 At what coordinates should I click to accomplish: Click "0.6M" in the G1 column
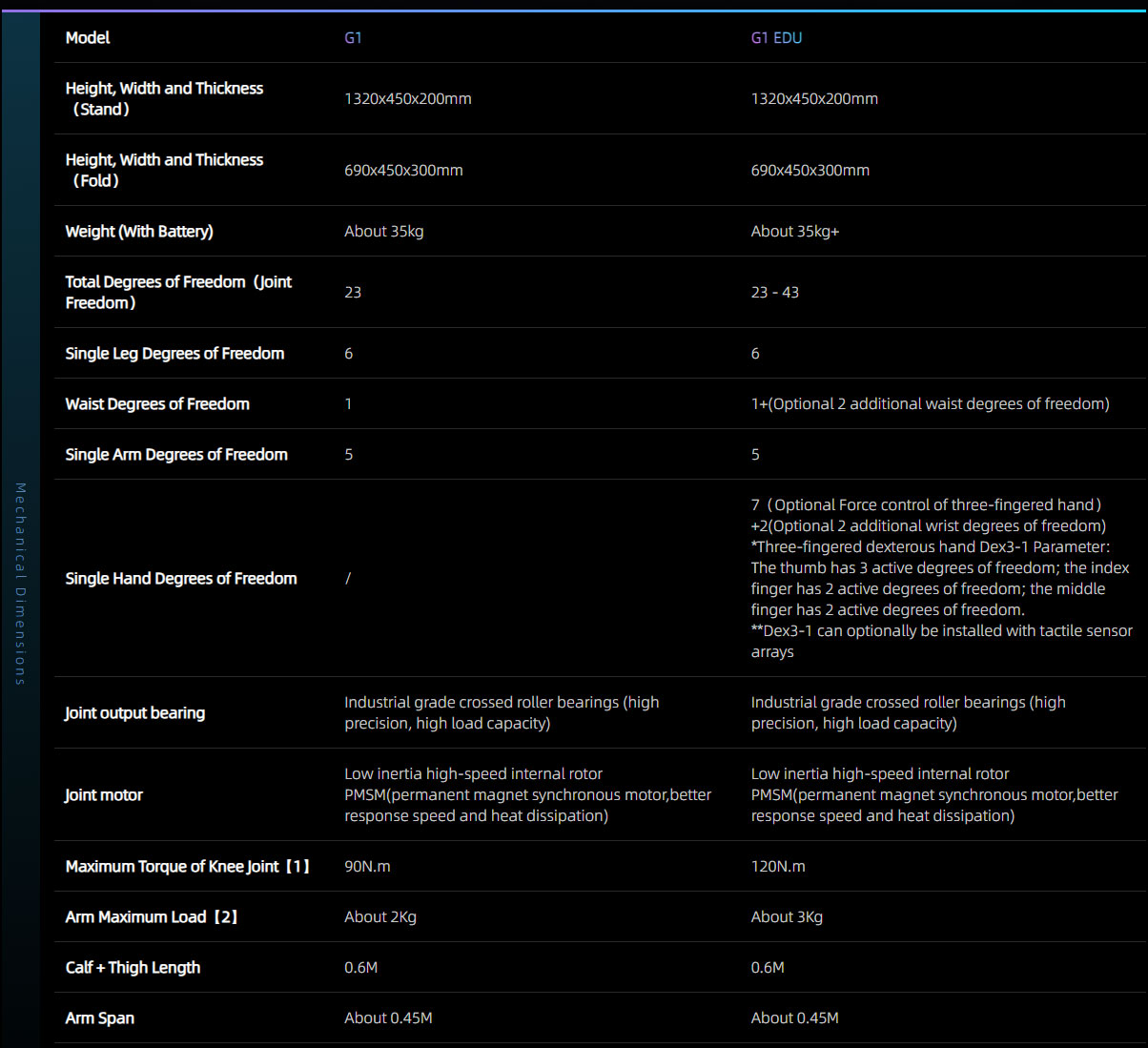(361, 967)
